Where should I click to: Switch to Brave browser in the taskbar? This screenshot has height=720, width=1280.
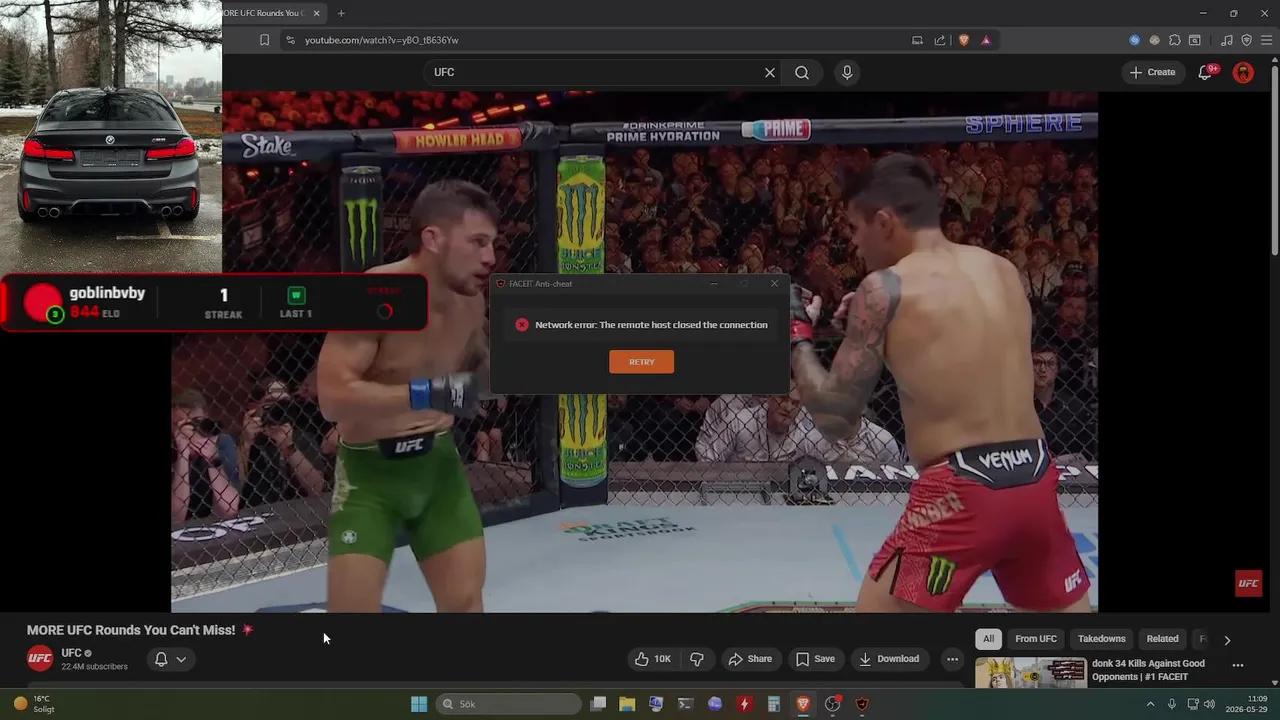[x=803, y=704]
